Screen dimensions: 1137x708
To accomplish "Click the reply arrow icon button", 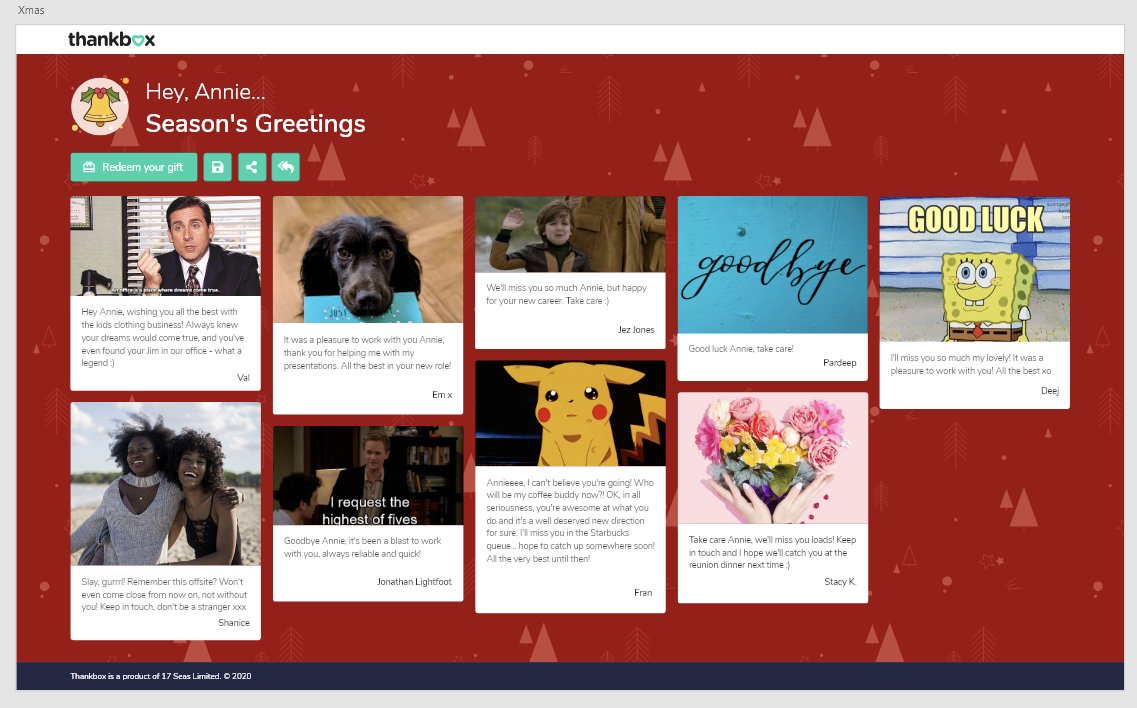I will [x=286, y=167].
